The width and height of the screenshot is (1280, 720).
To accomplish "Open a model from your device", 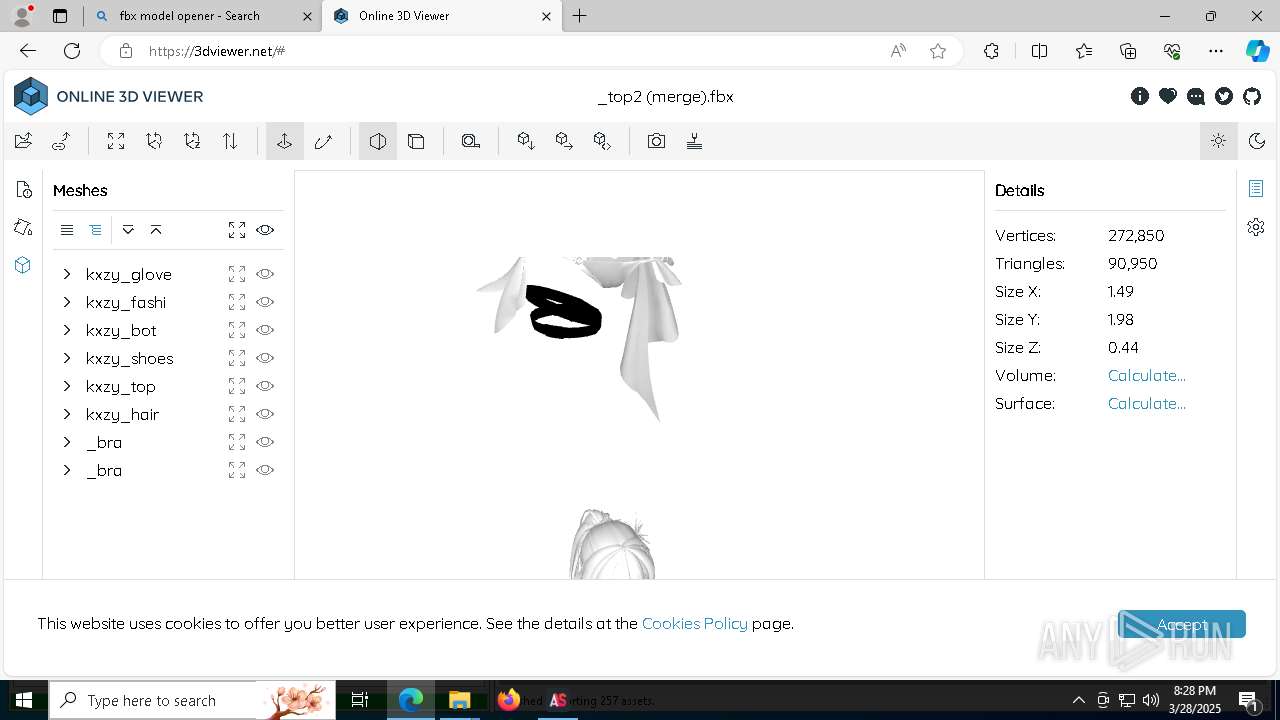I will 23,141.
